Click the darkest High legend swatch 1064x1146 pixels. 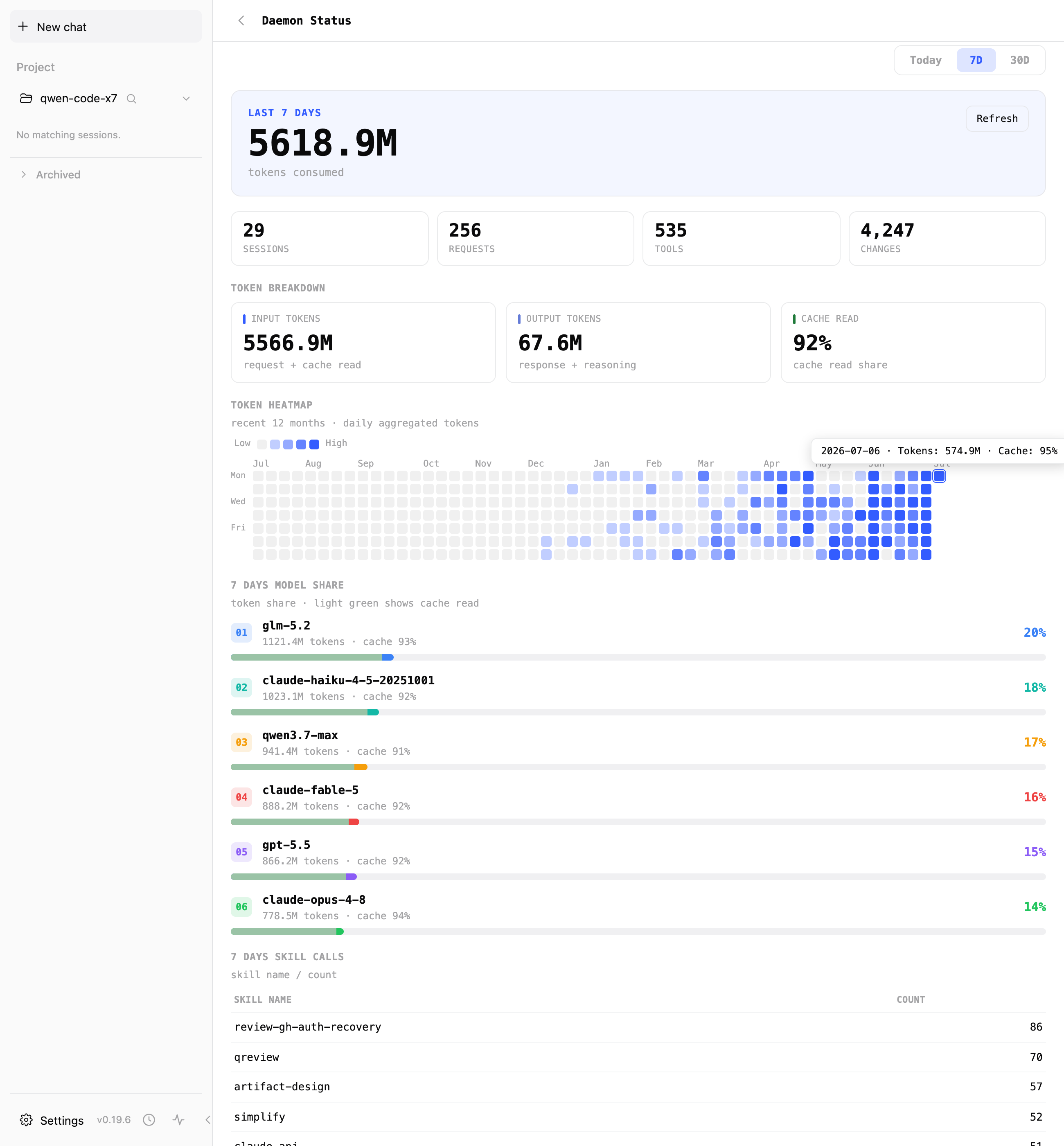(x=314, y=444)
